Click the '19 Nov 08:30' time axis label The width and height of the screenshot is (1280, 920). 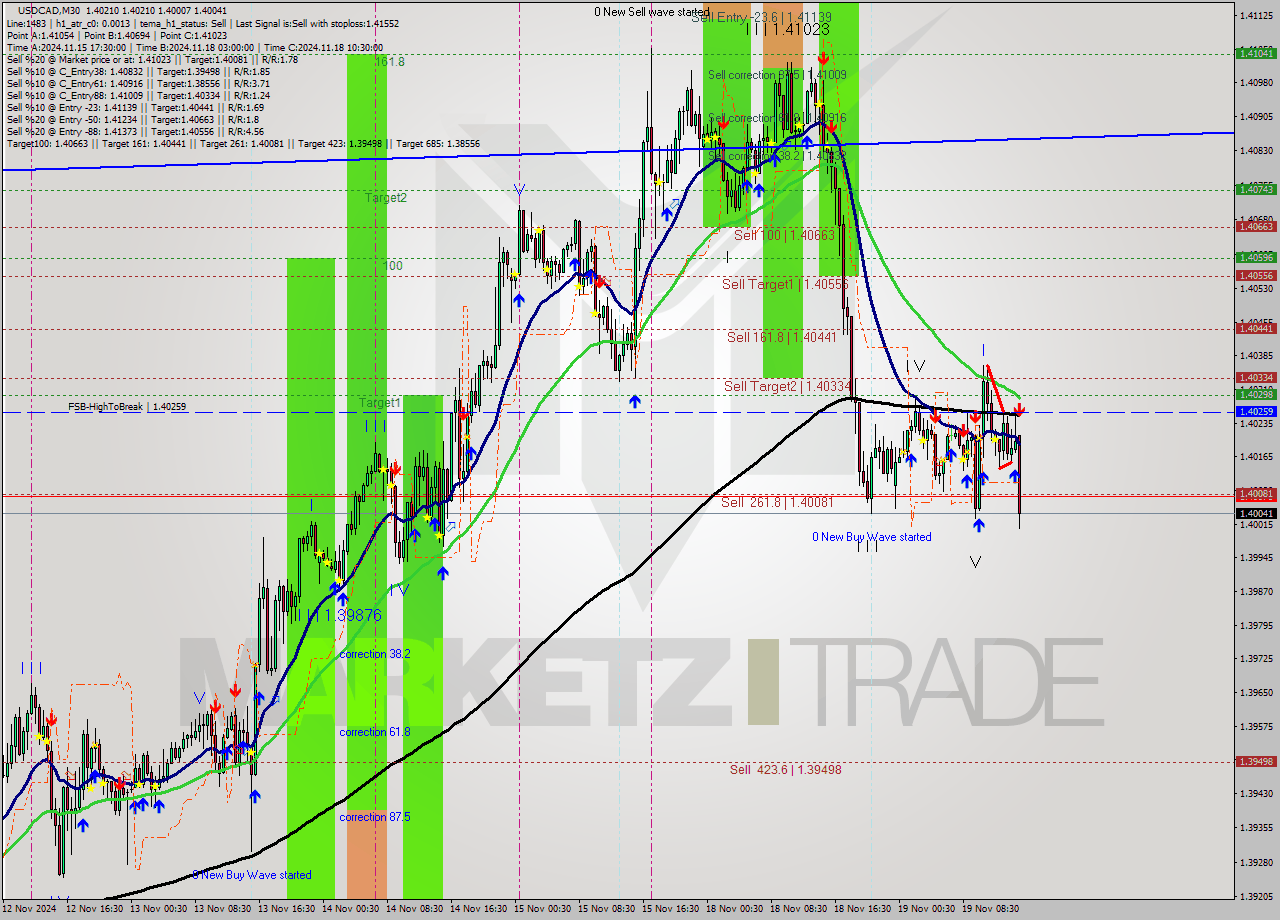click(989, 909)
